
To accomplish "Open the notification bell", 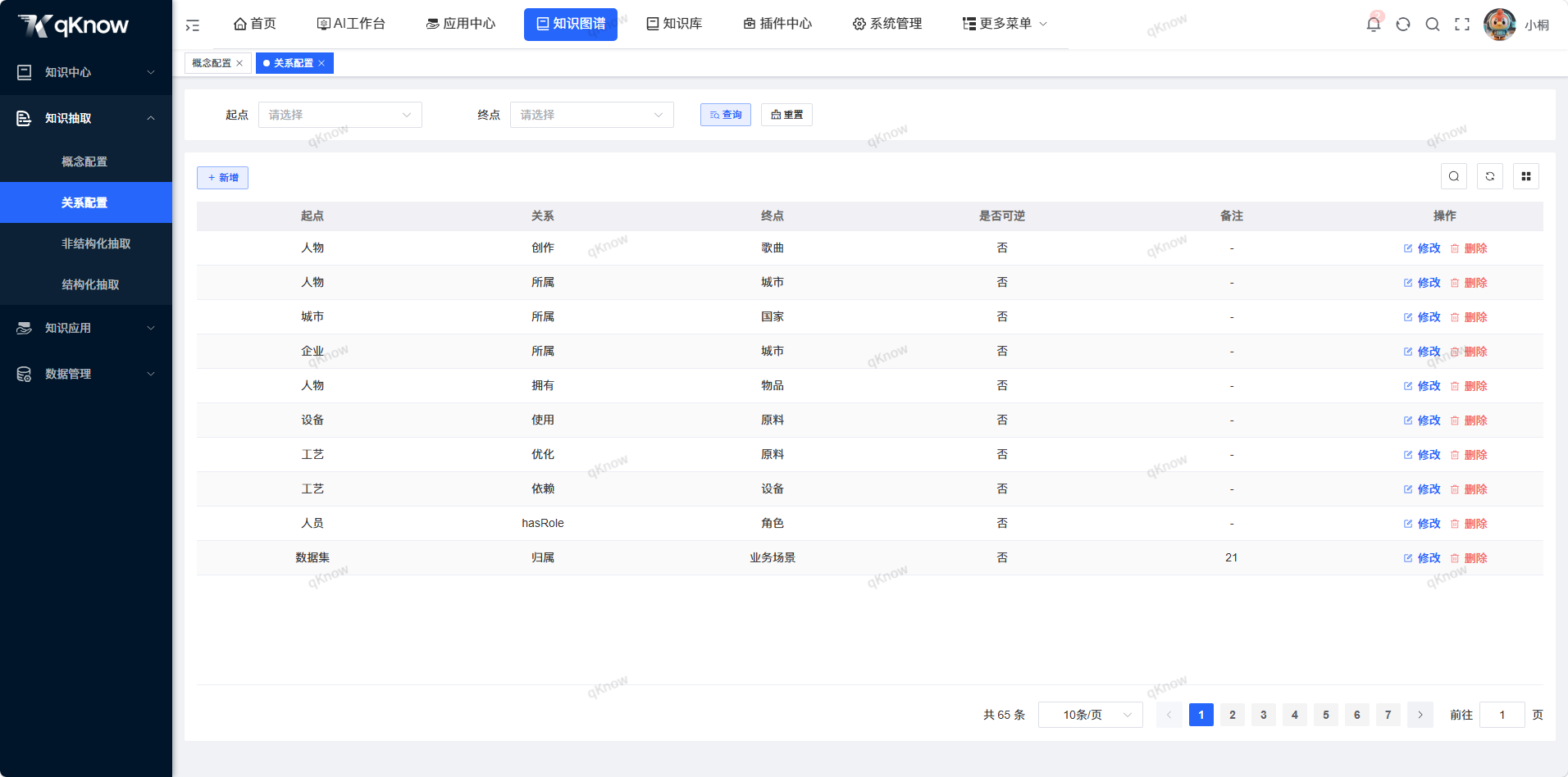I will [x=1374, y=24].
